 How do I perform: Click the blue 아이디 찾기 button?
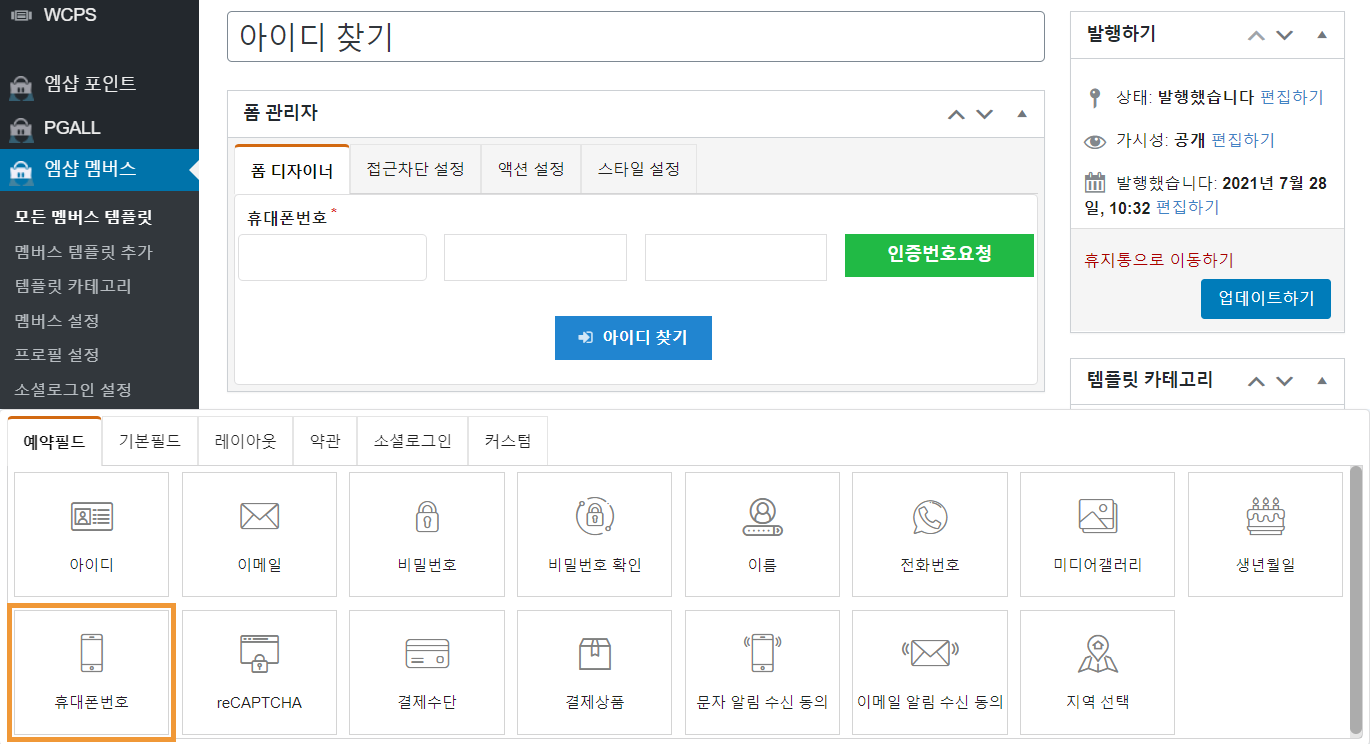click(634, 338)
